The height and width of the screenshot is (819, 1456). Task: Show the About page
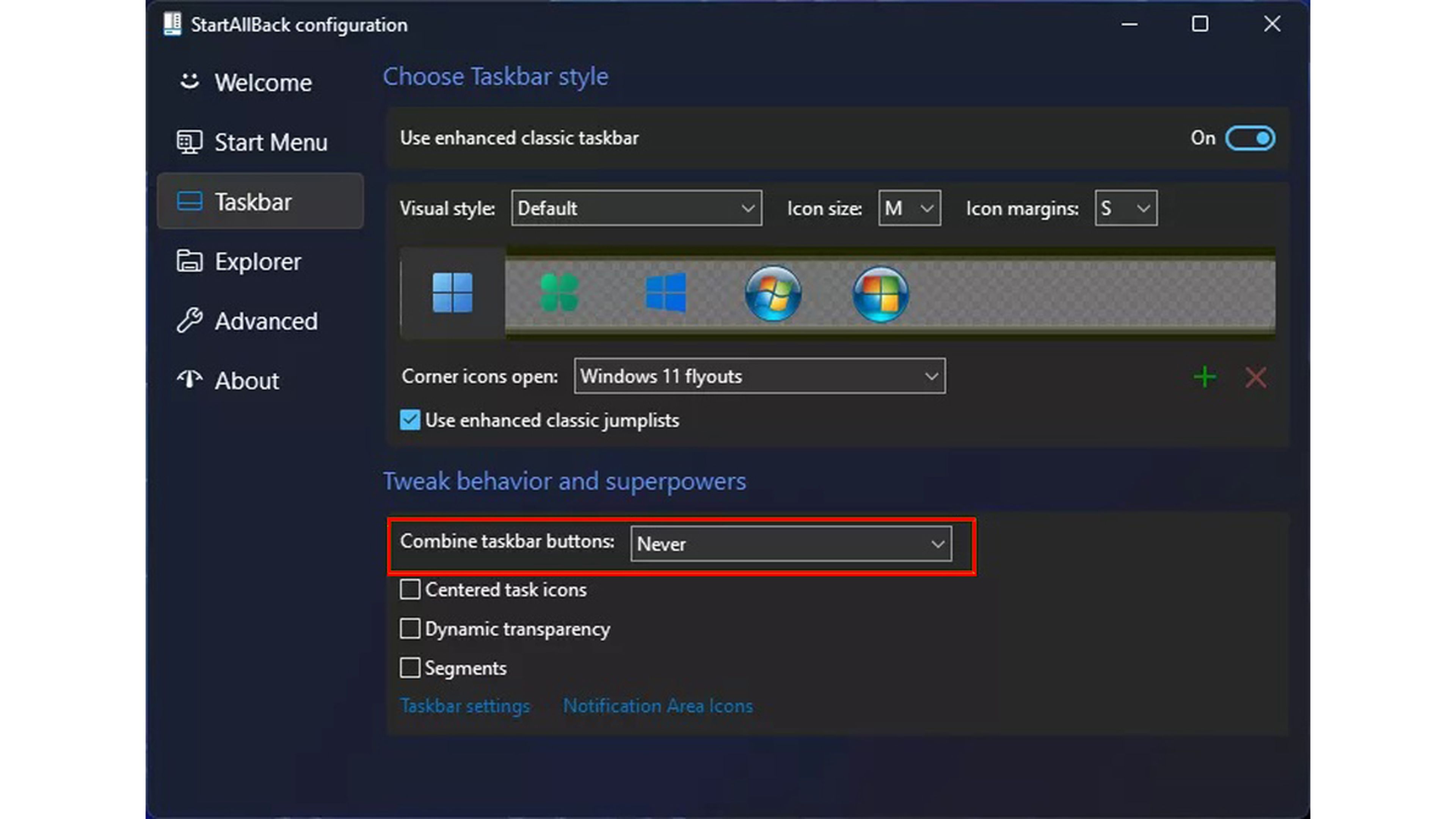(260, 380)
